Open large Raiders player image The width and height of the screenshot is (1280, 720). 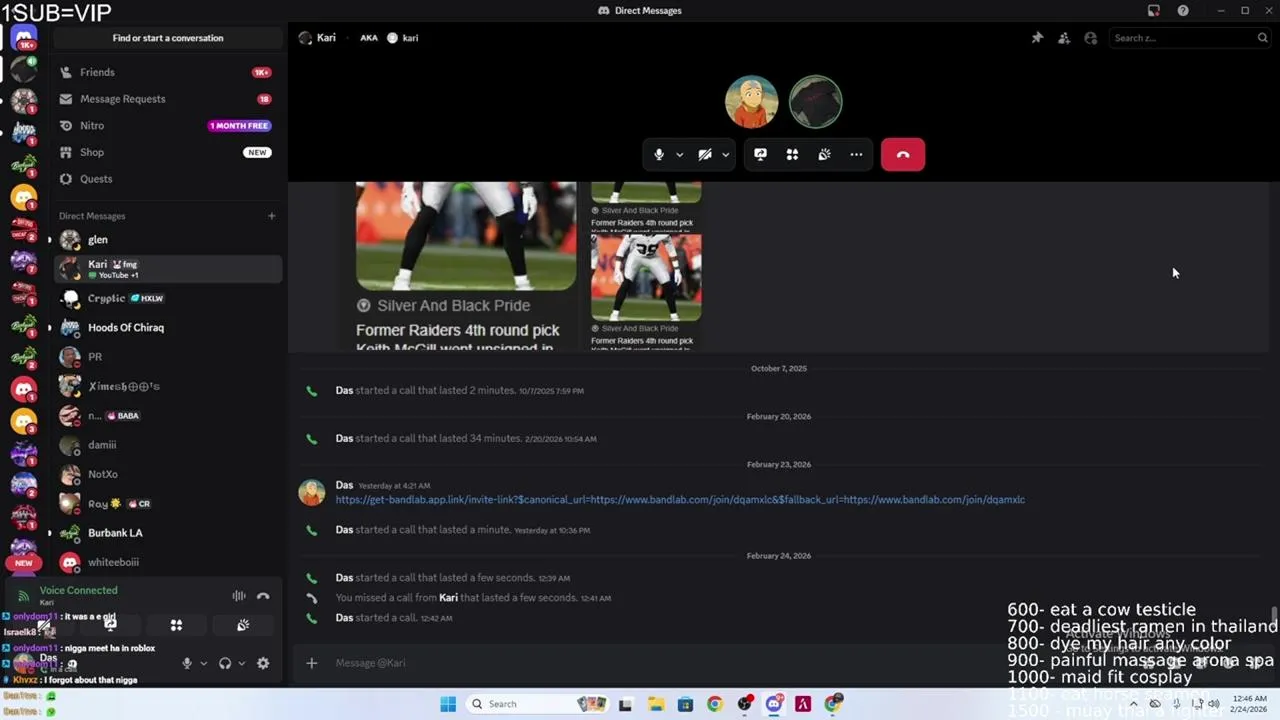(x=466, y=236)
